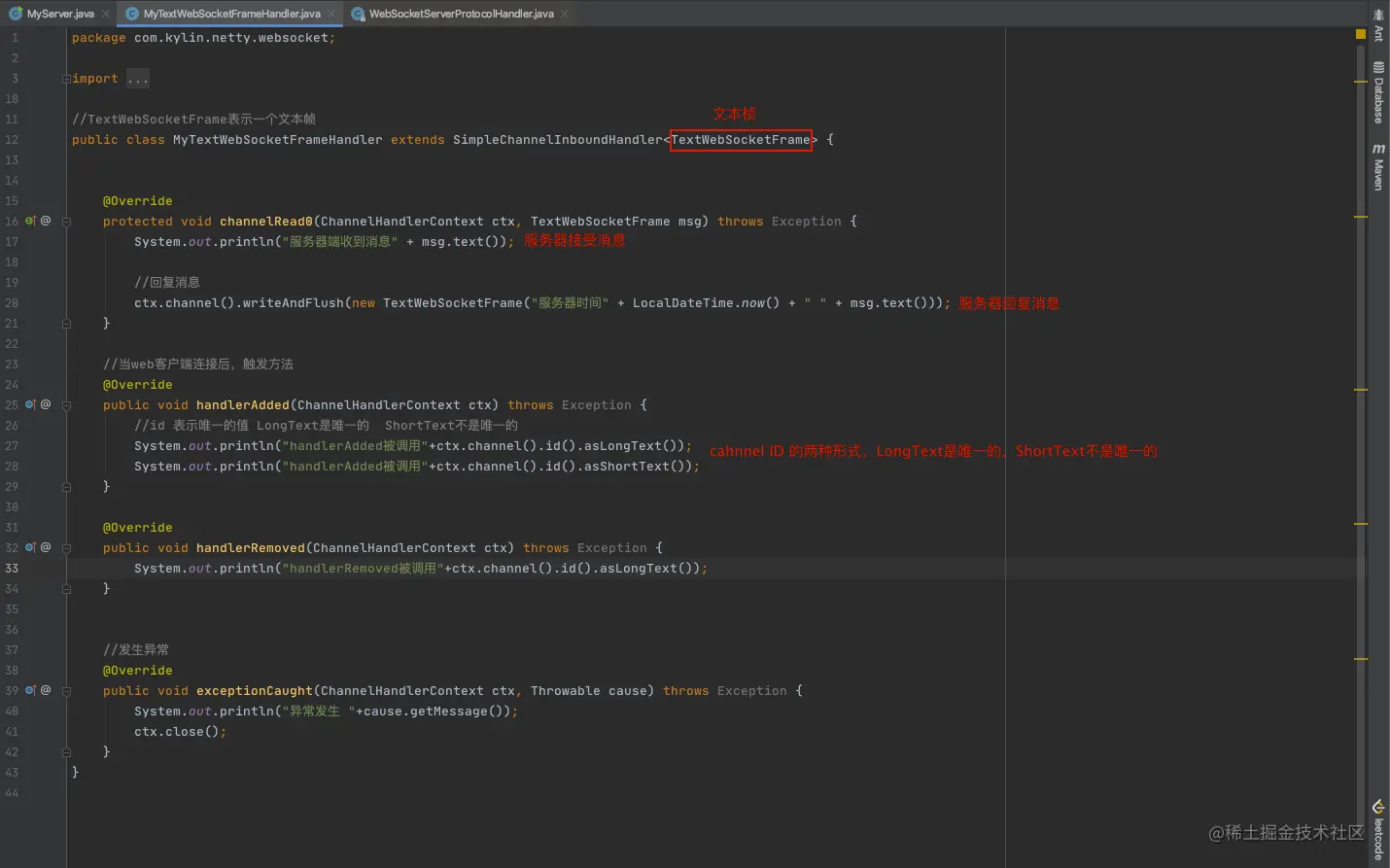Click the @ annotation gutter icon on line 32
1390x868 pixels.
point(46,547)
